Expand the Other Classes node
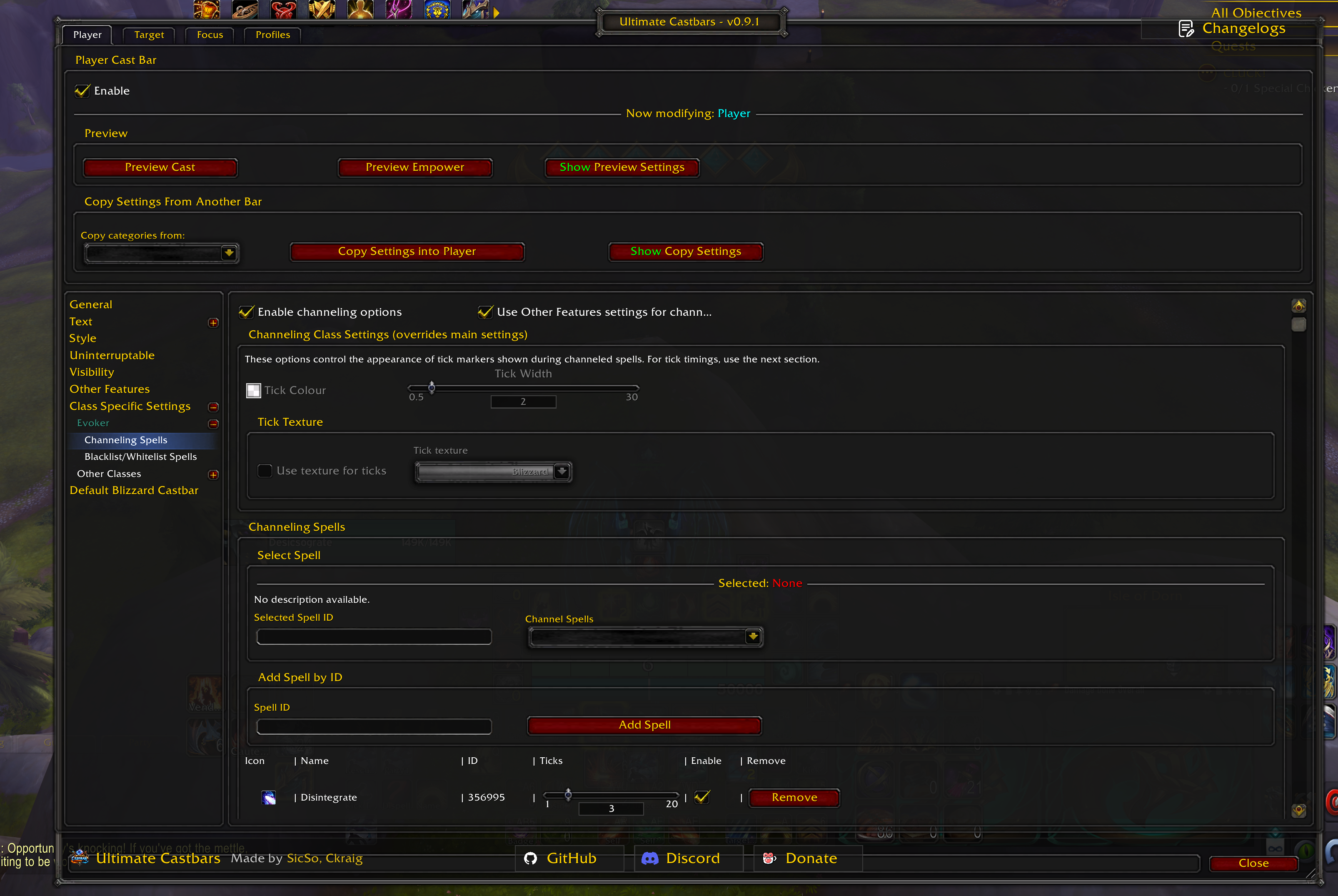Screen dimensions: 1338x896 213,475
